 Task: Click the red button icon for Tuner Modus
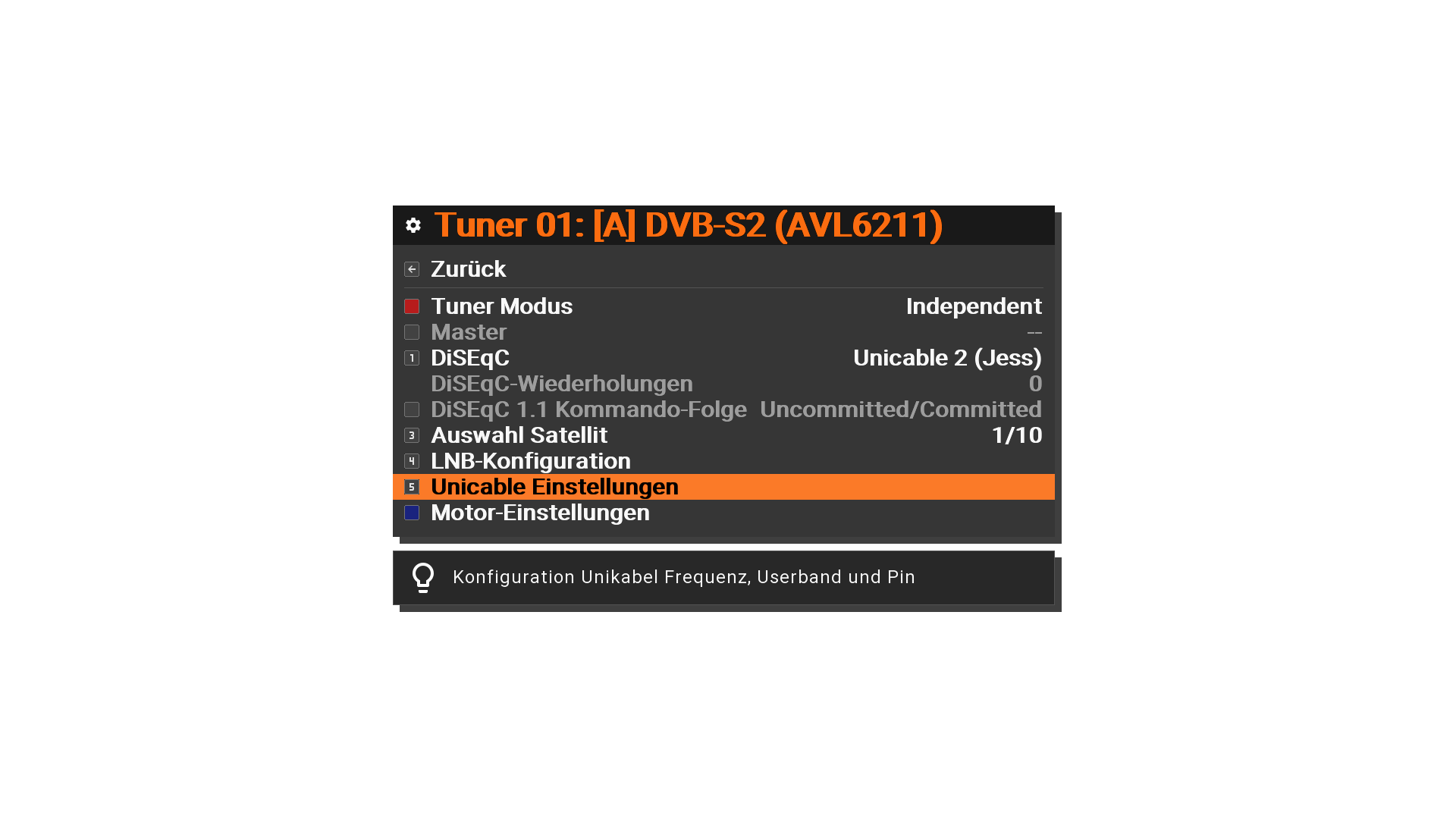pos(412,306)
